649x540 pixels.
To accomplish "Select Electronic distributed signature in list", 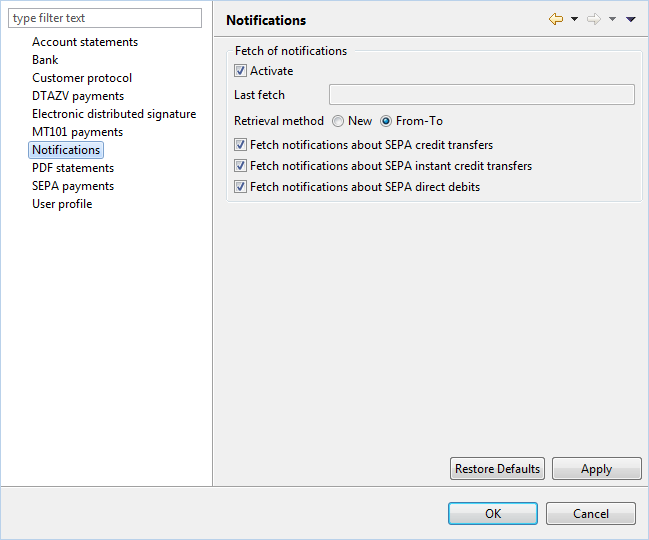I will [114, 114].
